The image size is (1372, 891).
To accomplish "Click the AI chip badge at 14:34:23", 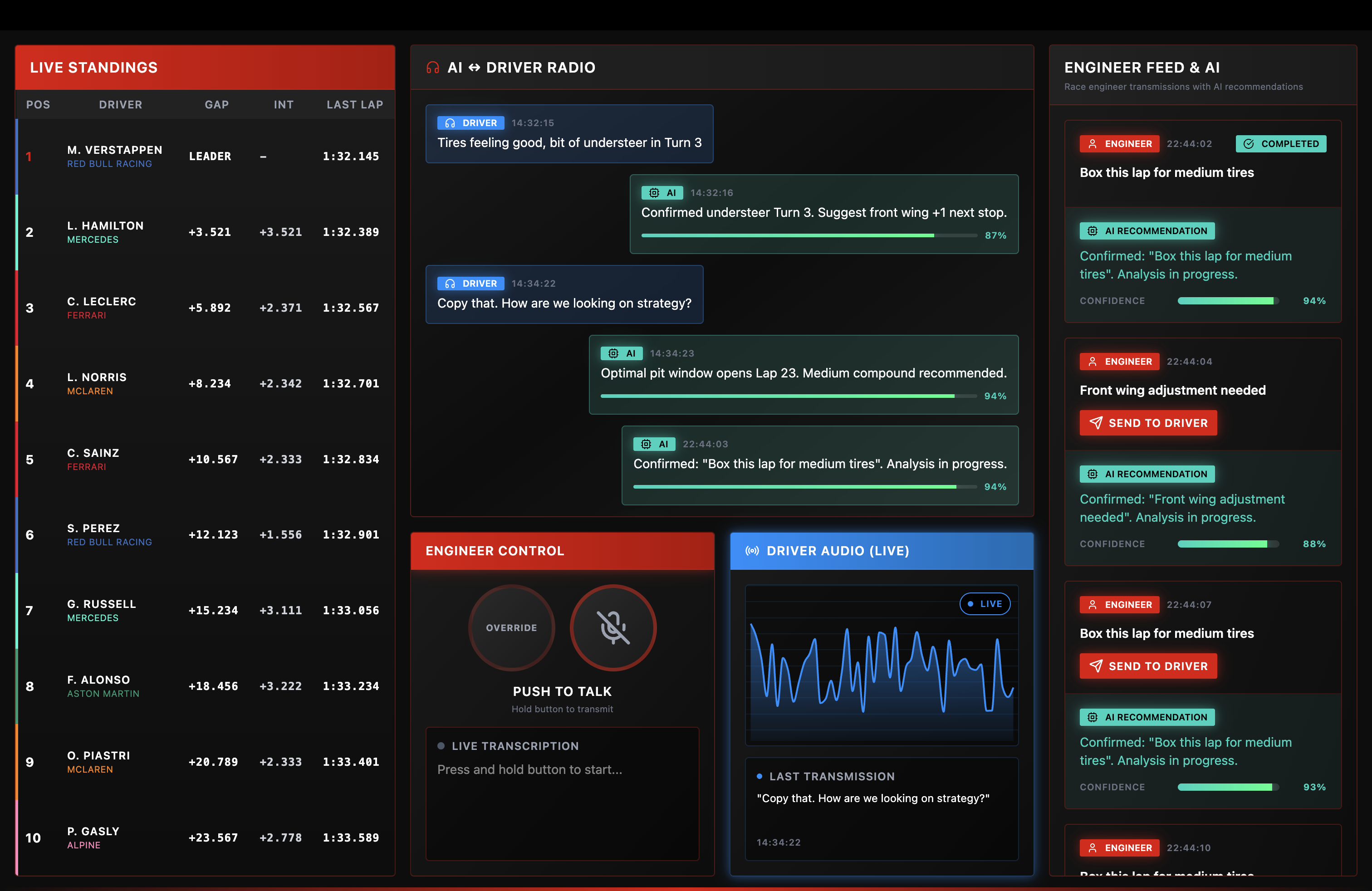I will [x=622, y=353].
